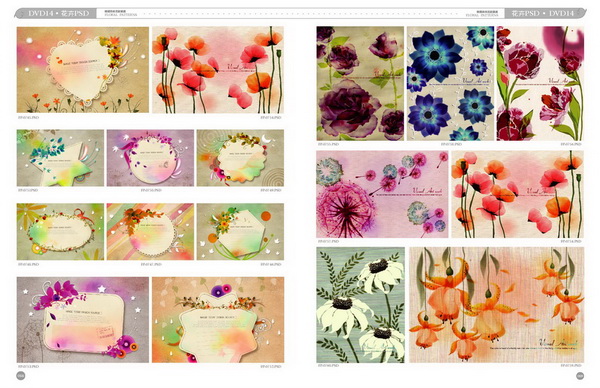The image size is (600, 388).
Task: Open the hanging orange fuchsia flowers thumbnail
Action: tap(497, 305)
